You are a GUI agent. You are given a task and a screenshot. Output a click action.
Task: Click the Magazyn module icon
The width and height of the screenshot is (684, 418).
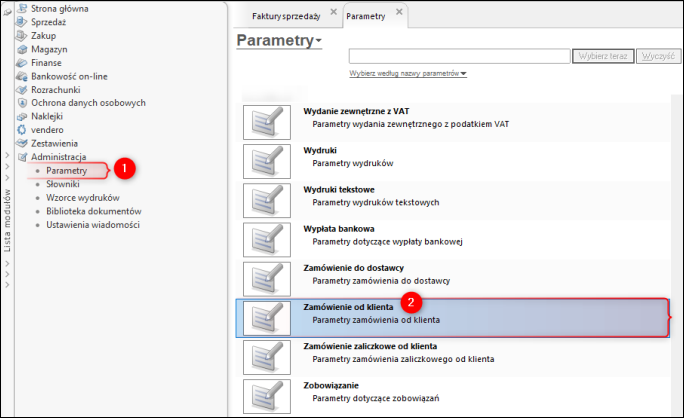point(22,49)
